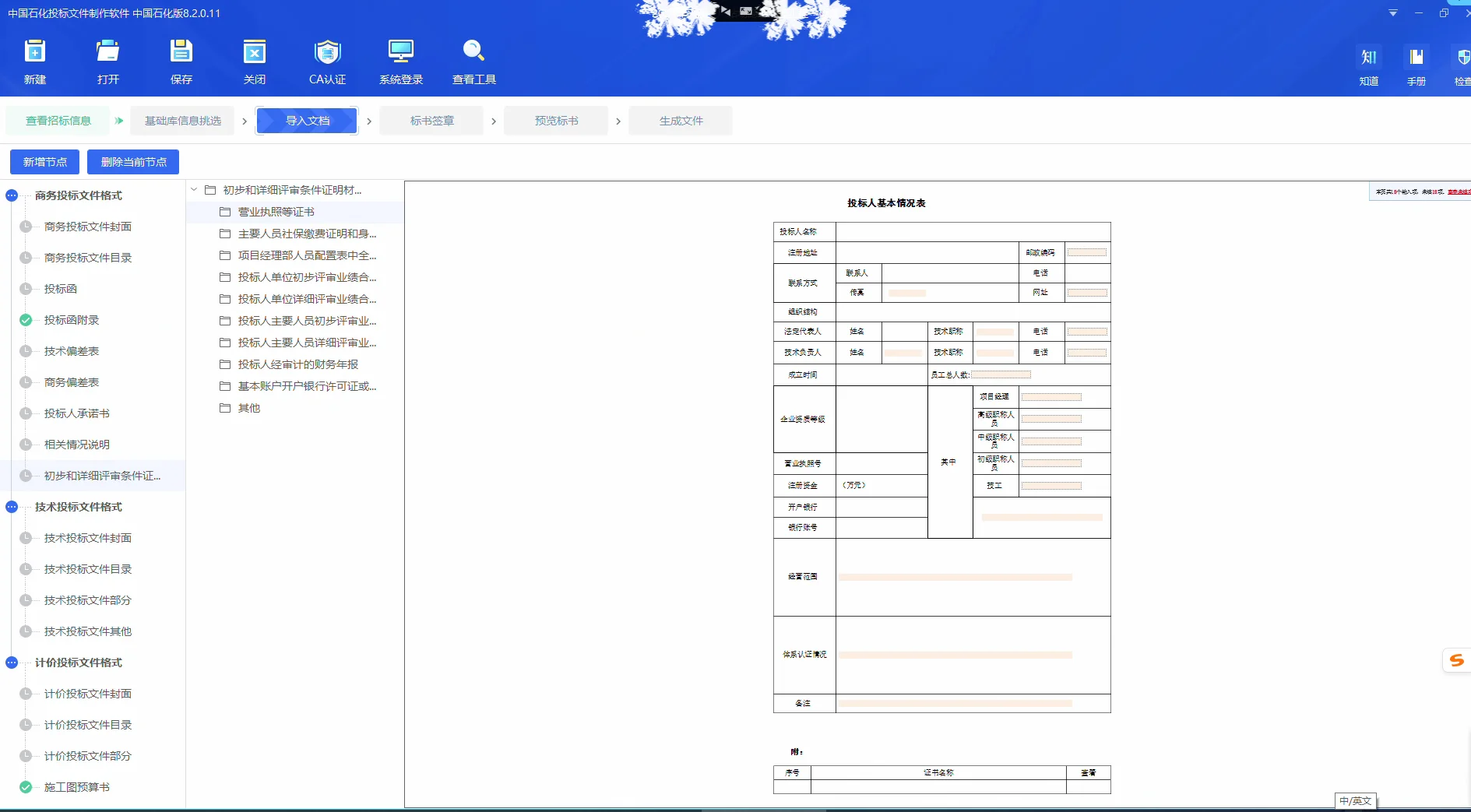Image resolution: width=1471 pixels, height=812 pixels.
Task: Click the 新增节点 button
Action: tap(45, 162)
